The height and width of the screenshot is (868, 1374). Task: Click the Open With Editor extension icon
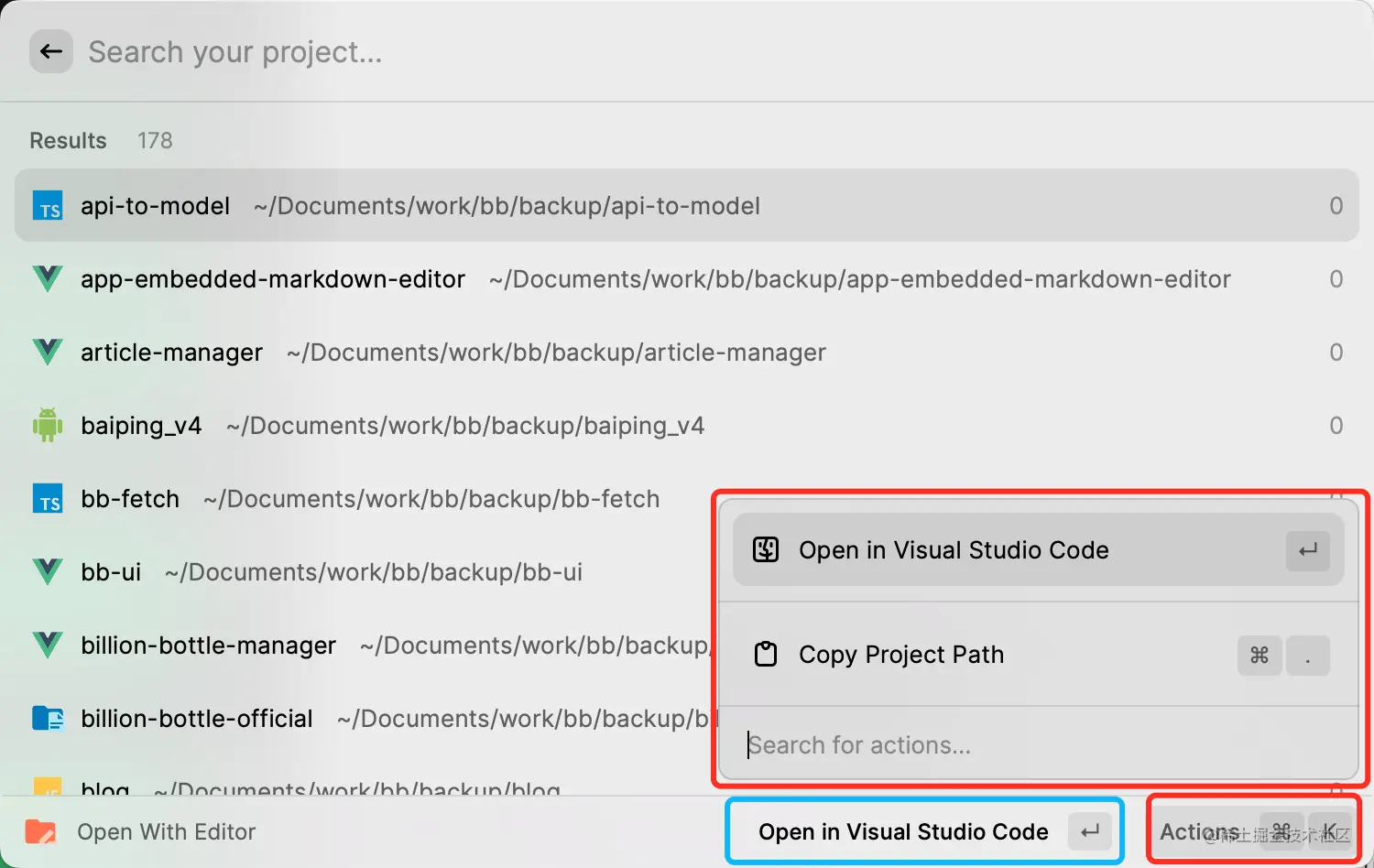click(x=40, y=831)
